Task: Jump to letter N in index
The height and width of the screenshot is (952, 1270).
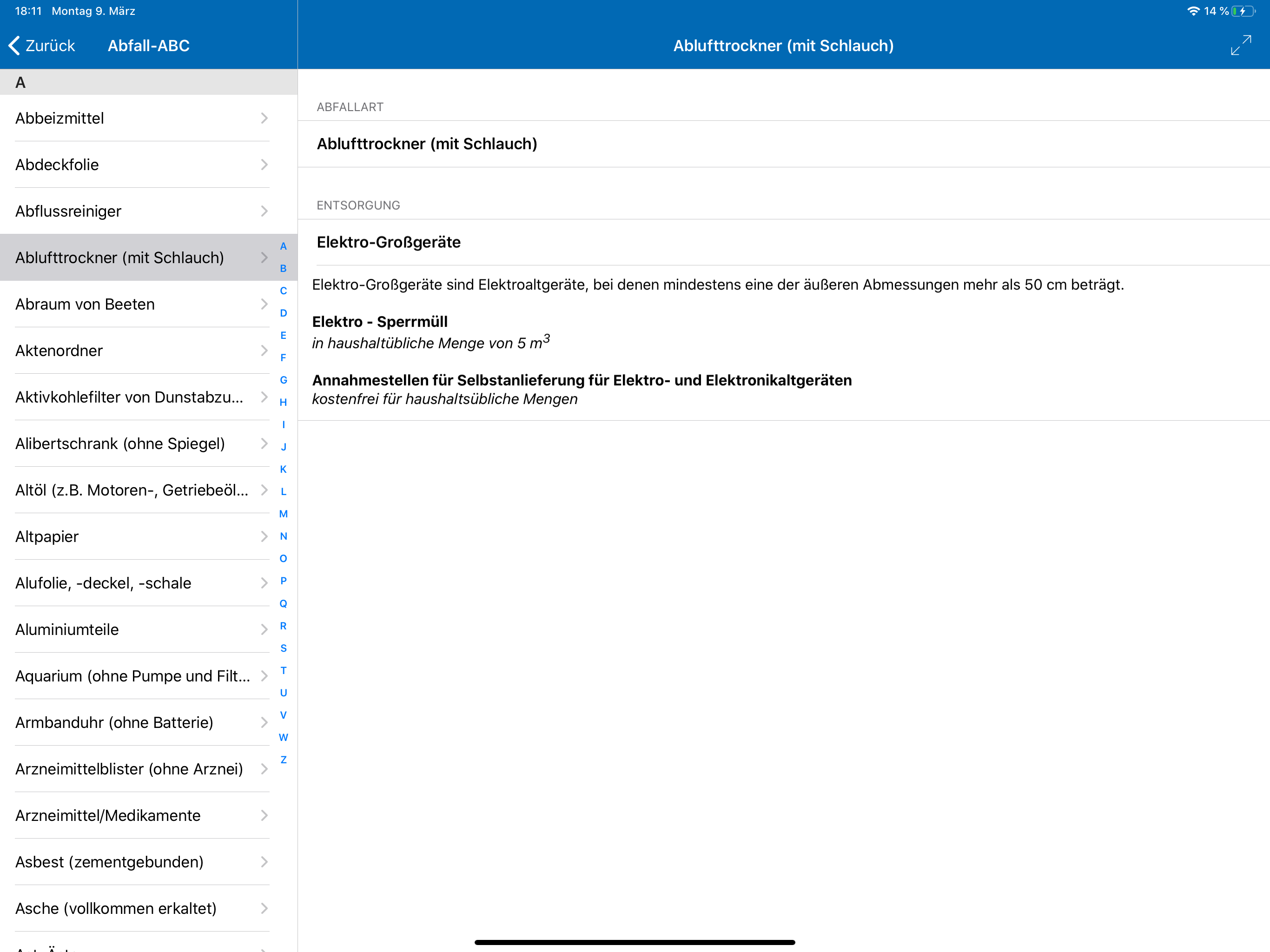Action: (283, 536)
